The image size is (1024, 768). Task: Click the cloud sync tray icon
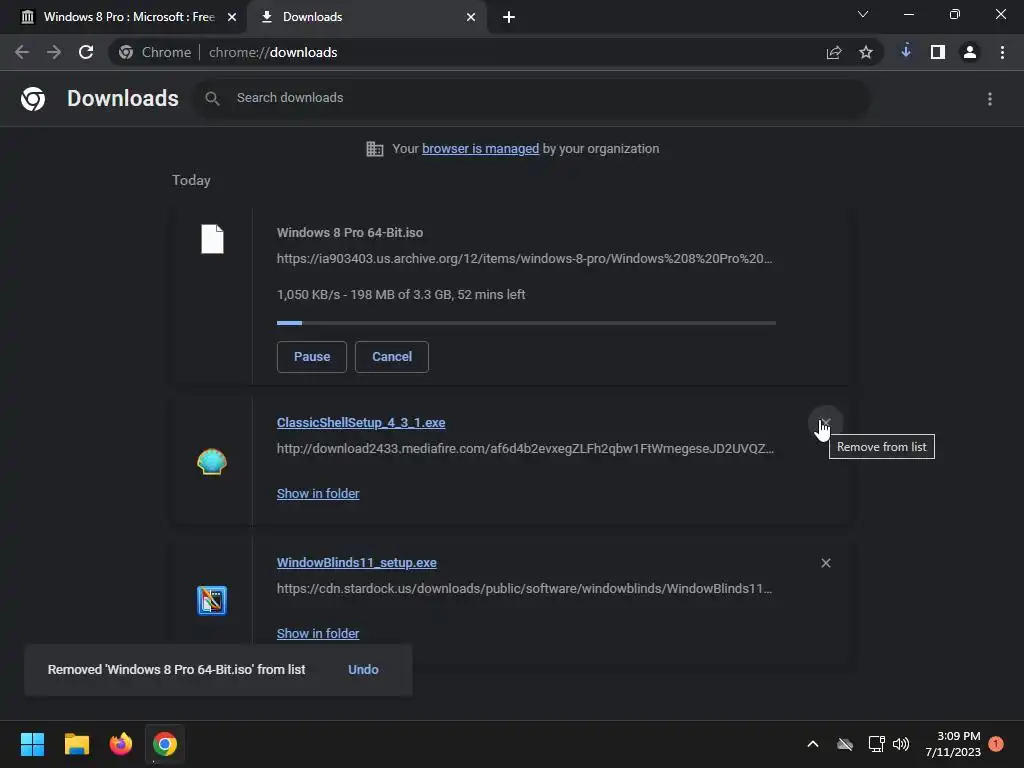click(845, 744)
